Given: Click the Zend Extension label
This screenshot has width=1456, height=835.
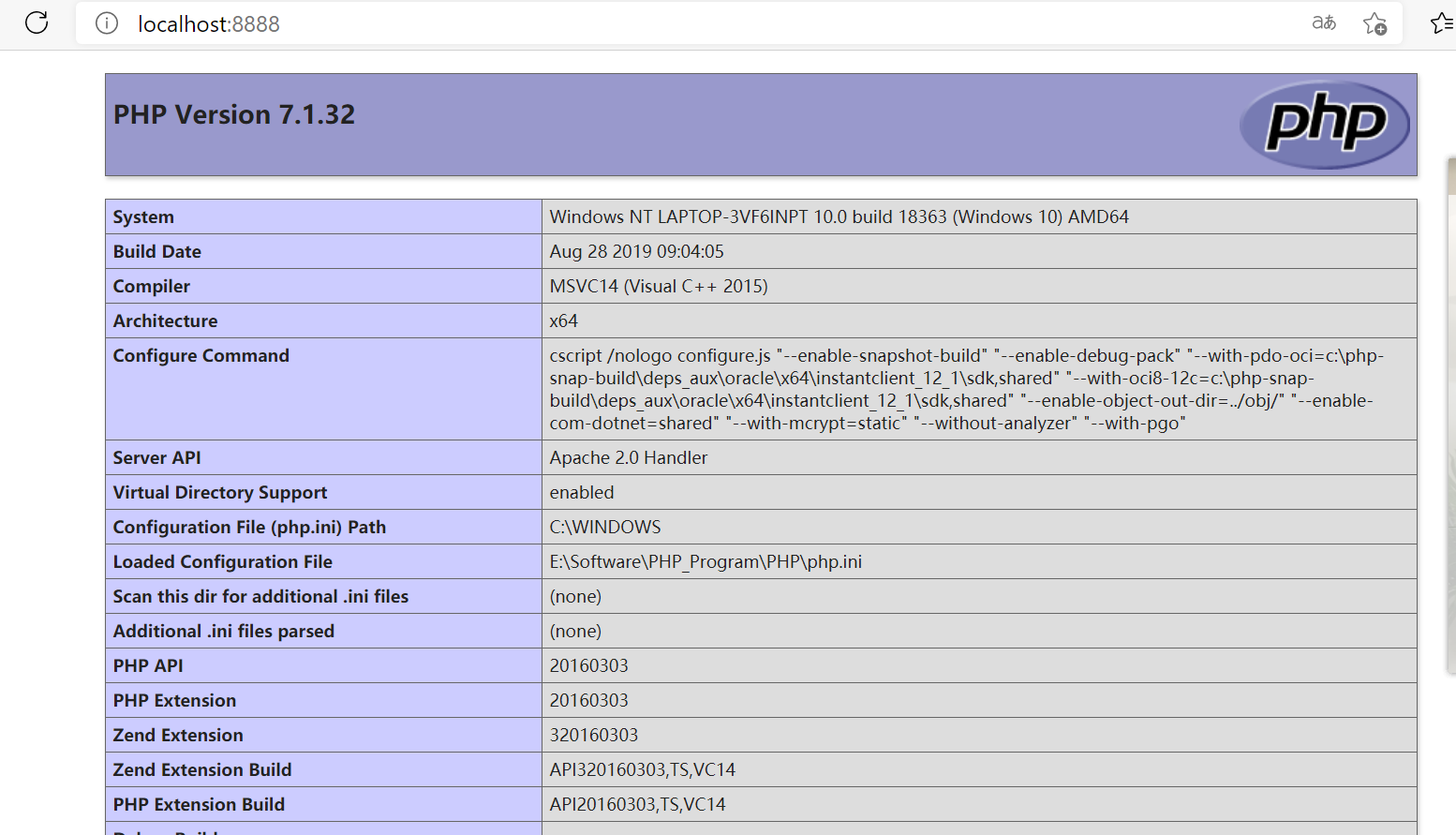Looking at the screenshot, I should tap(178, 735).
